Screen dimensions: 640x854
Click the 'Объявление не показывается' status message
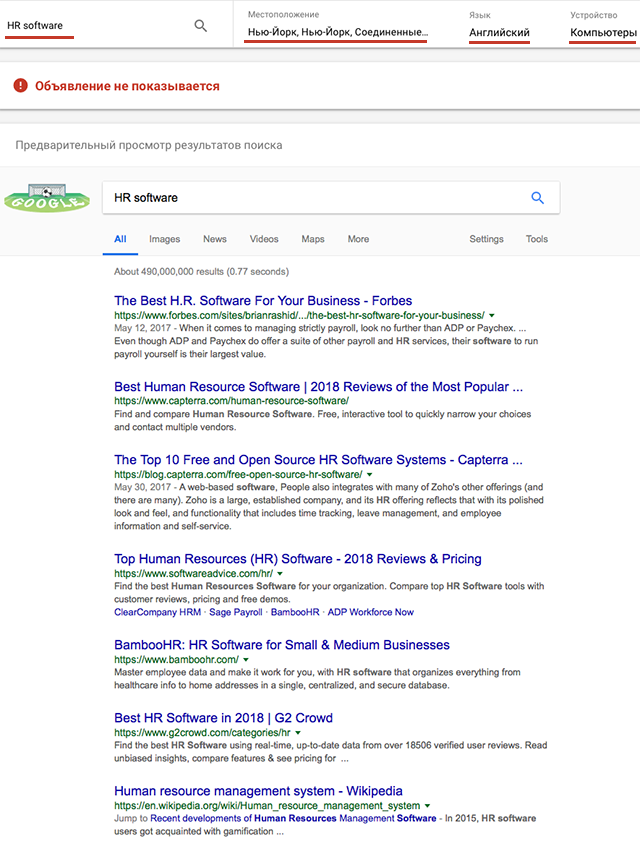127,86
